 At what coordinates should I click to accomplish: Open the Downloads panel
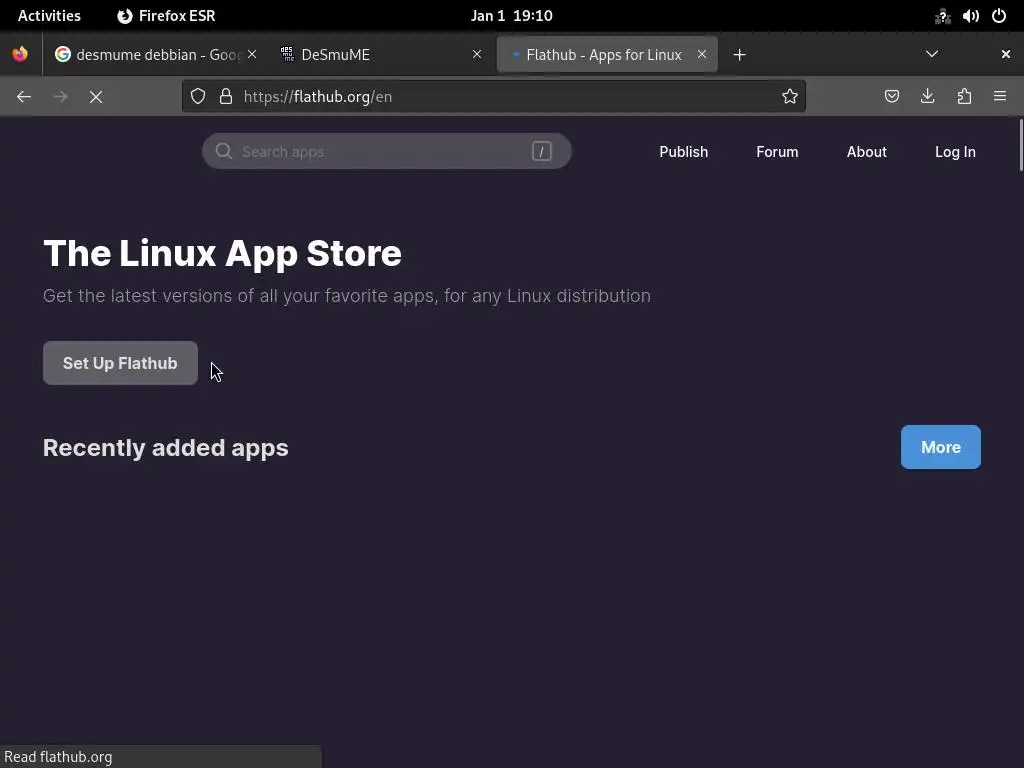927,97
